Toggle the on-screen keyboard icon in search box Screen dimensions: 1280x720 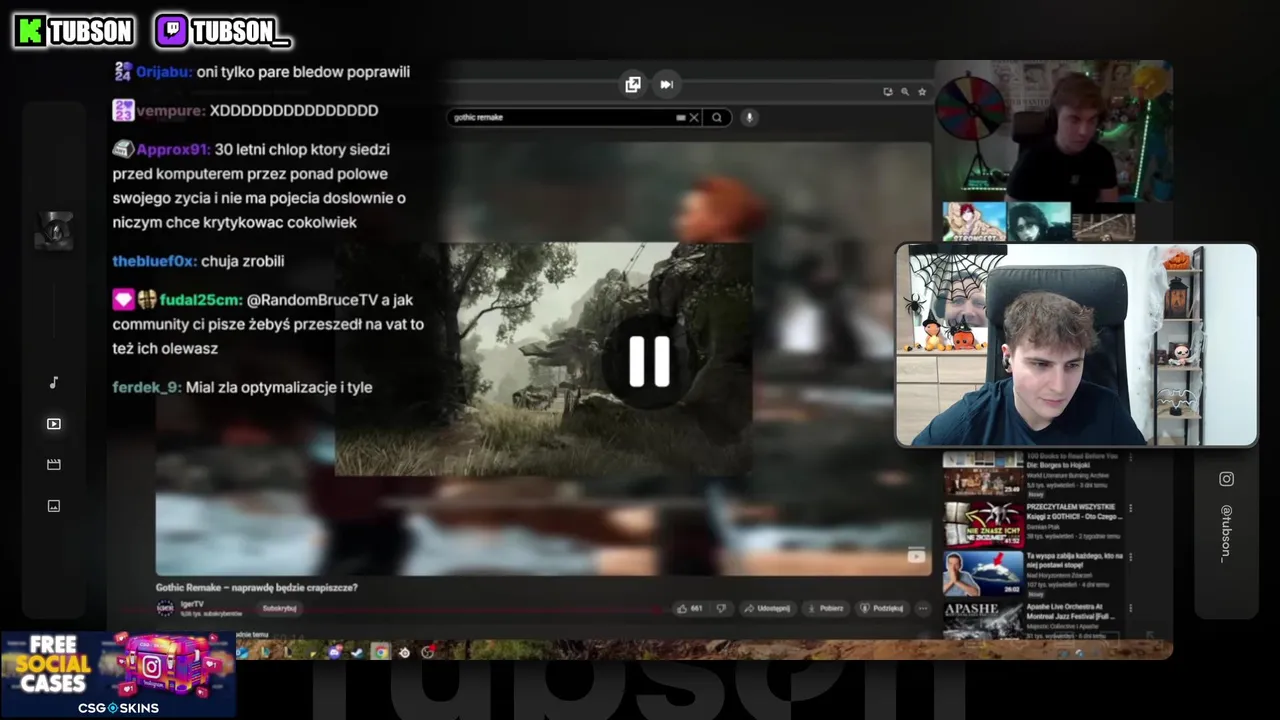(x=681, y=117)
